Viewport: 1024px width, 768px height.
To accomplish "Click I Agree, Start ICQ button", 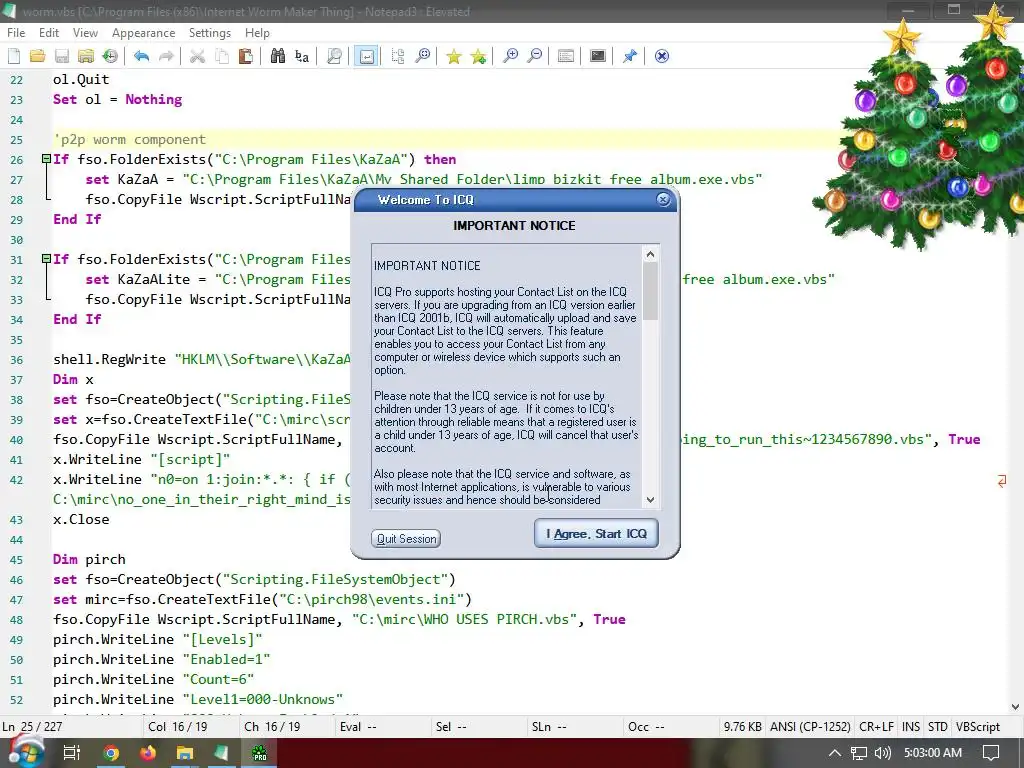I will point(596,534).
